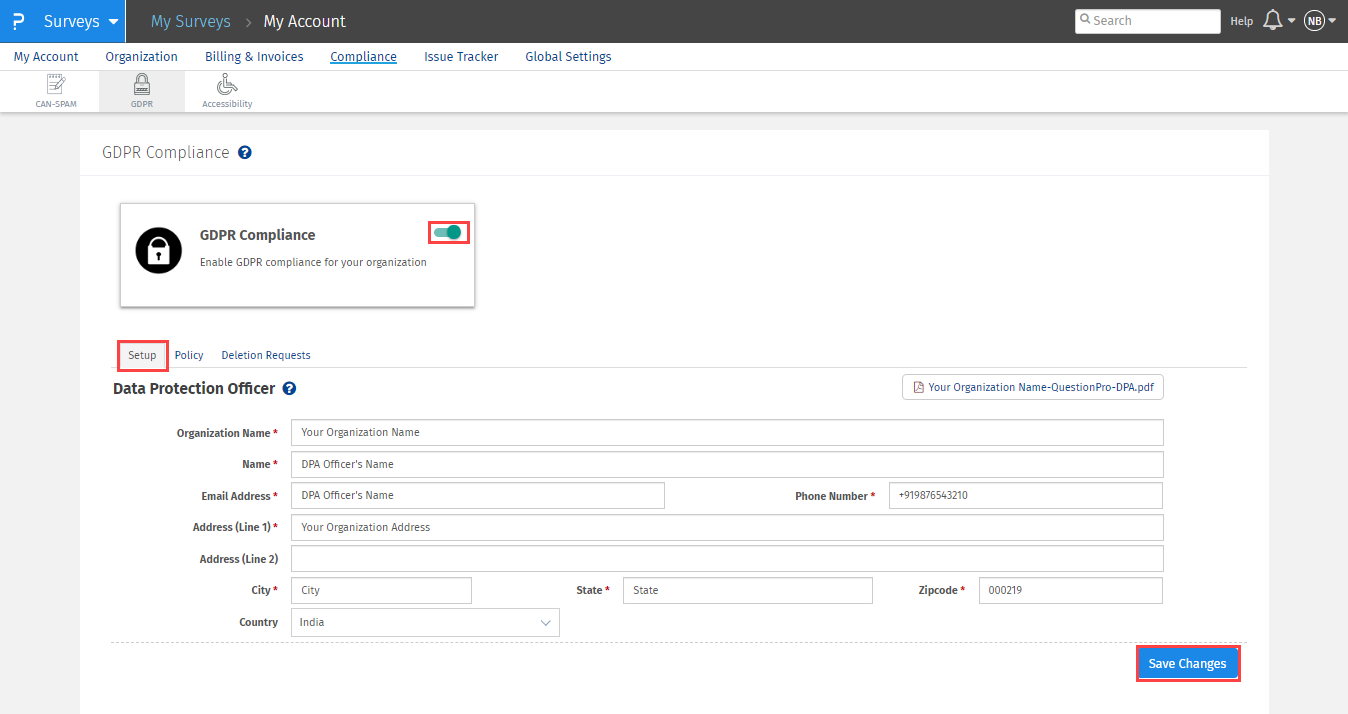Switch to the Policy tab
Screen dimensions: 1348x714
189,355
